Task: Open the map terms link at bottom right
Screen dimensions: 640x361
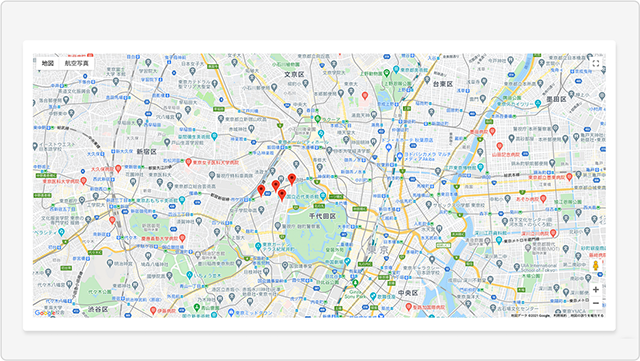Action: click(560, 315)
